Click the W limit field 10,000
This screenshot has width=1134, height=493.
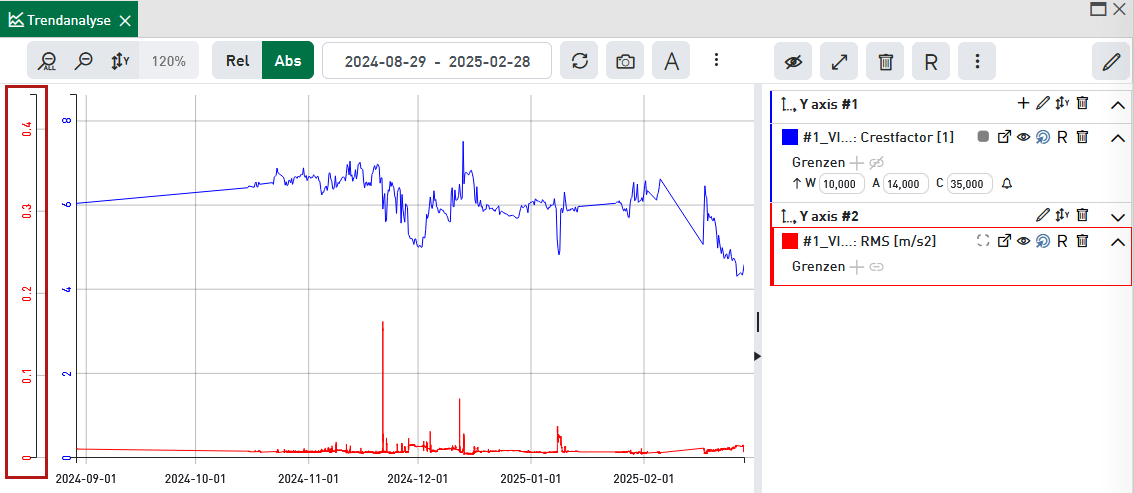tap(842, 184)
